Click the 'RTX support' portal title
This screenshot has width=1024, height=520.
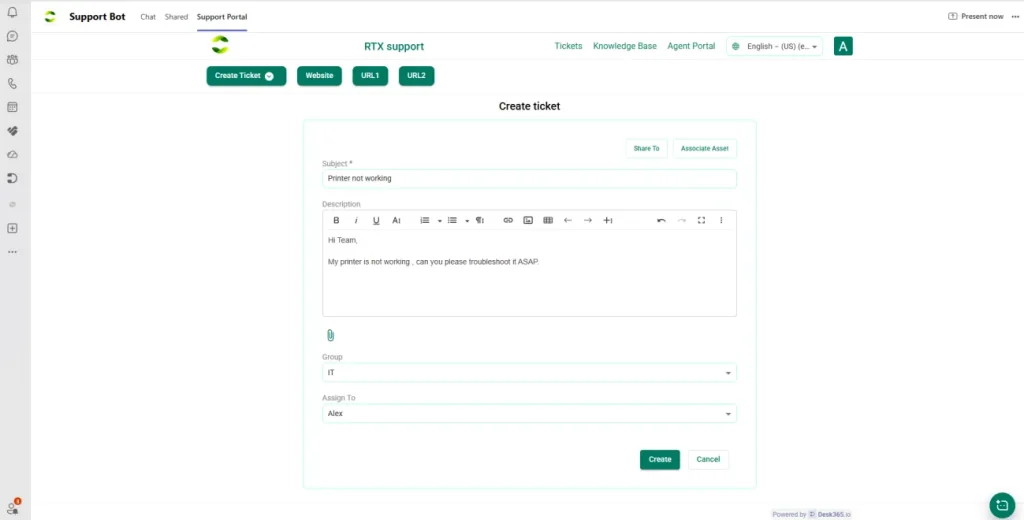394,46
